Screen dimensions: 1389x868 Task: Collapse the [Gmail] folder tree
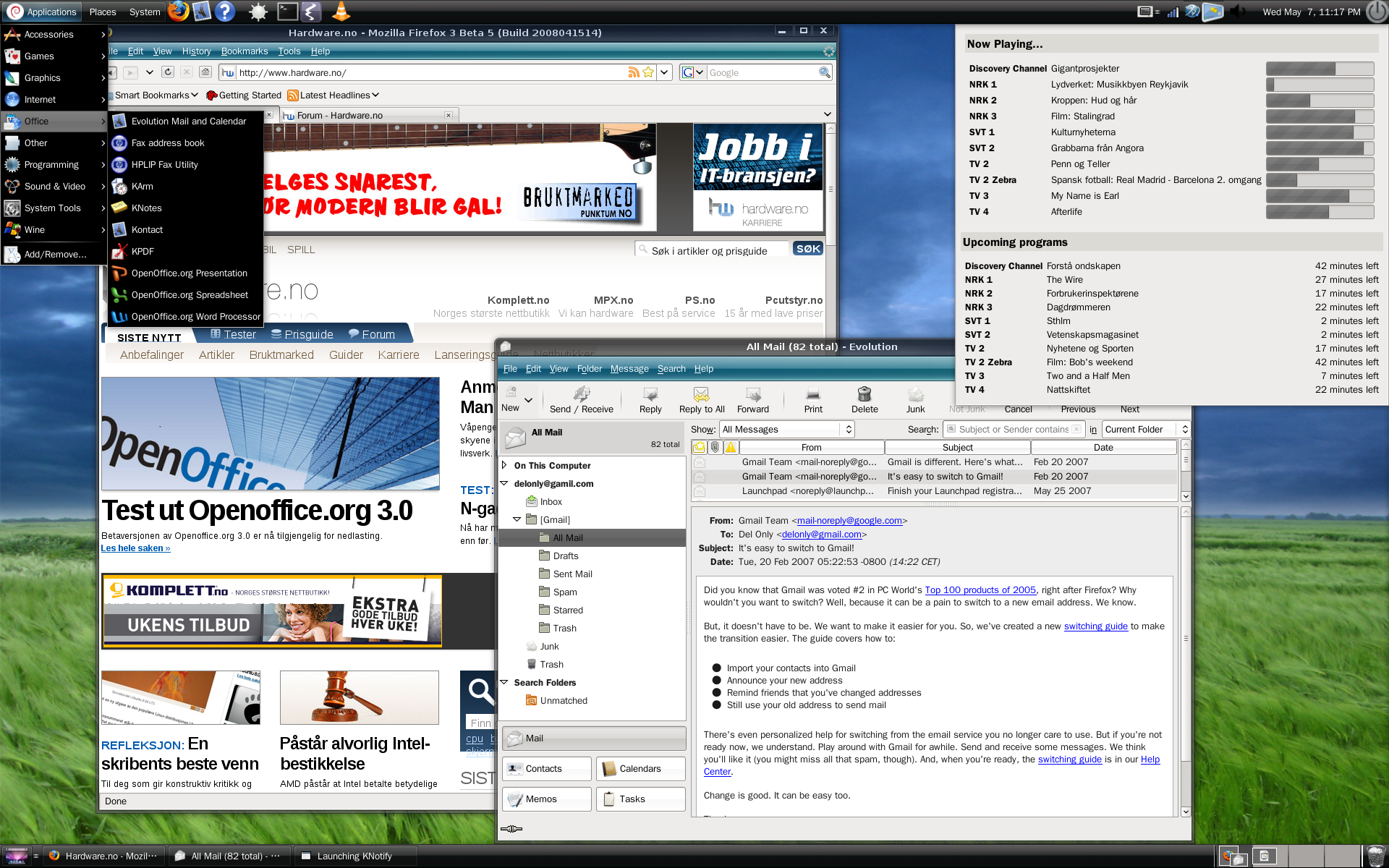(x=517, y=519)
